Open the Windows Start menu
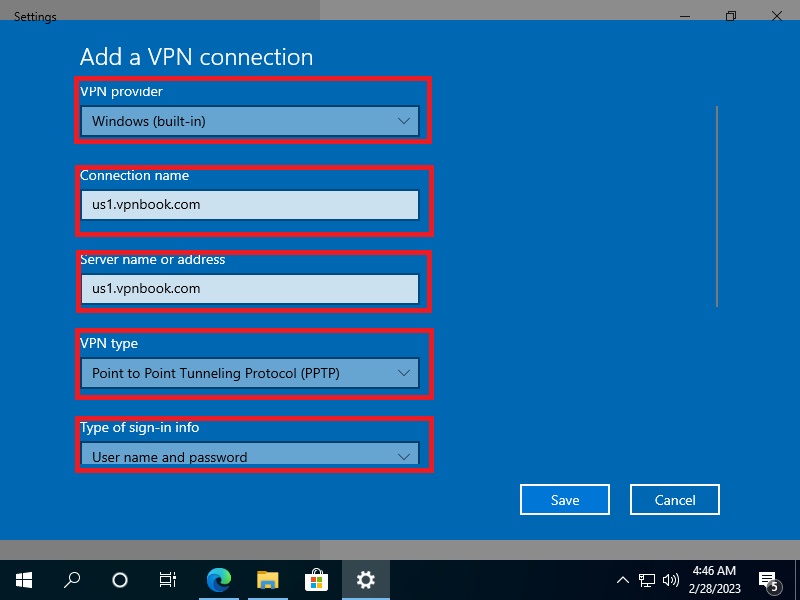Screen dimensions: 800x600 coord(24,580)
